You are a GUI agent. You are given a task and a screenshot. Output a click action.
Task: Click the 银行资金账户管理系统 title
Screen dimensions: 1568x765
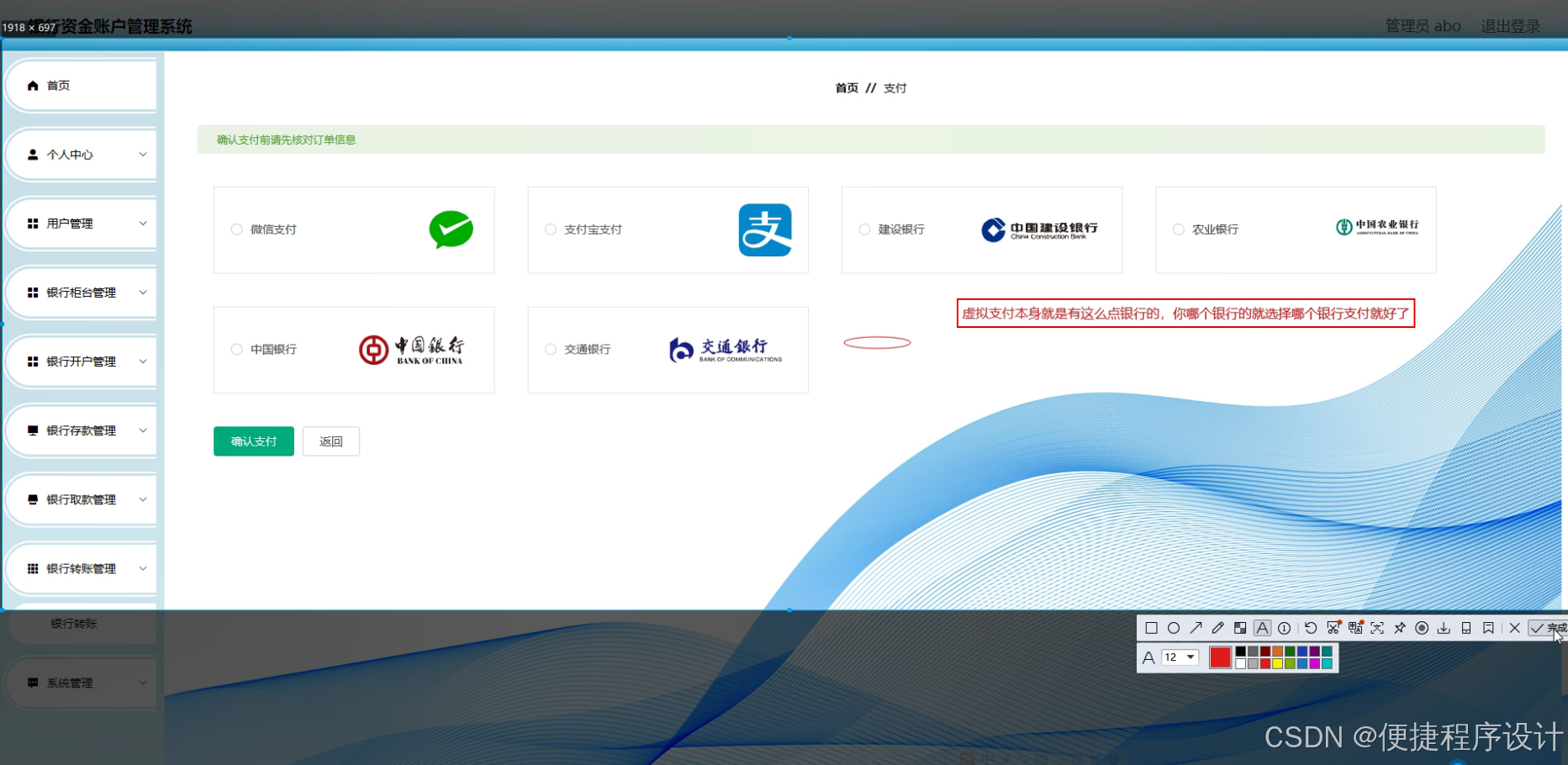tap(110, 26)
